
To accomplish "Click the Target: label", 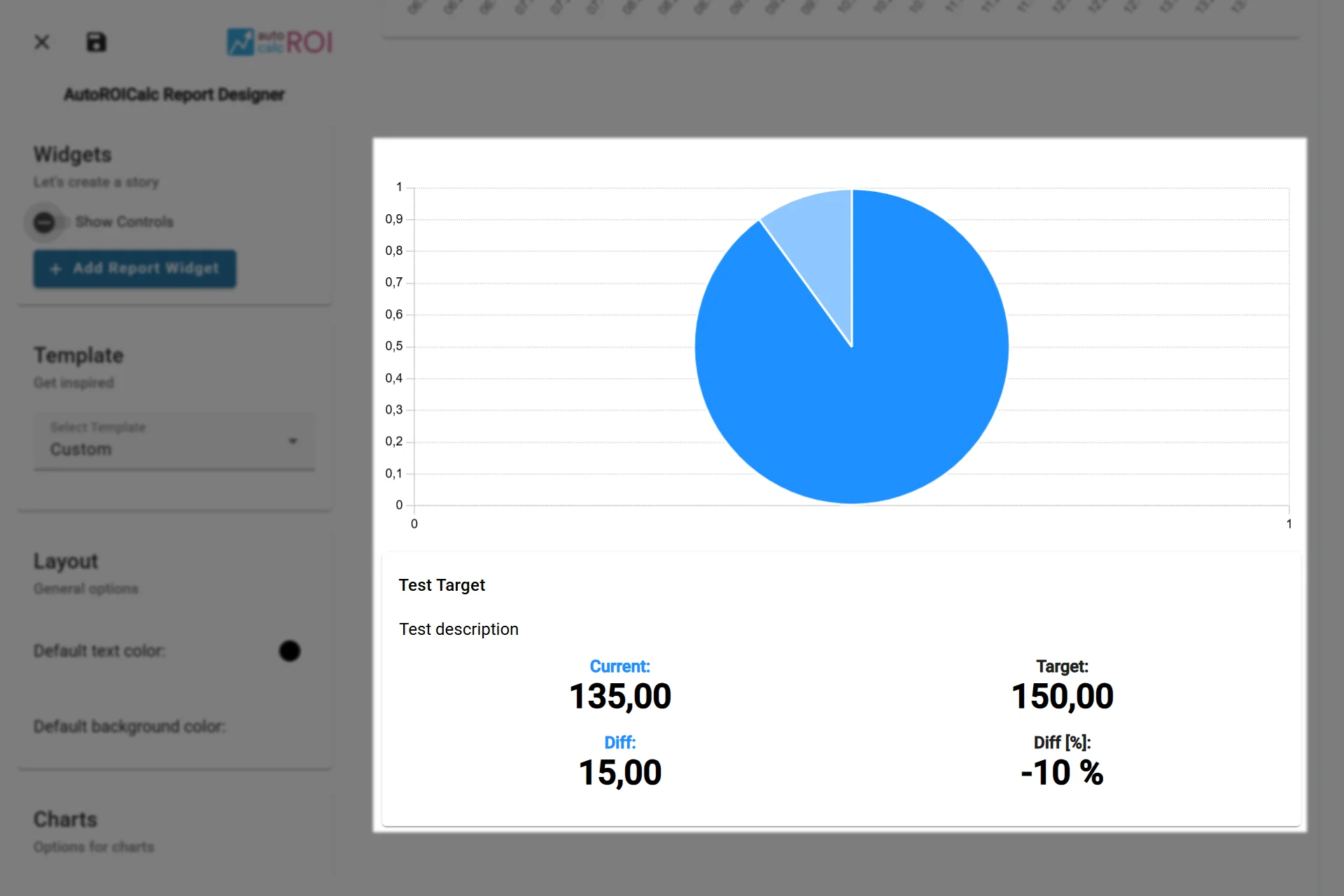I will (1062, 666).
